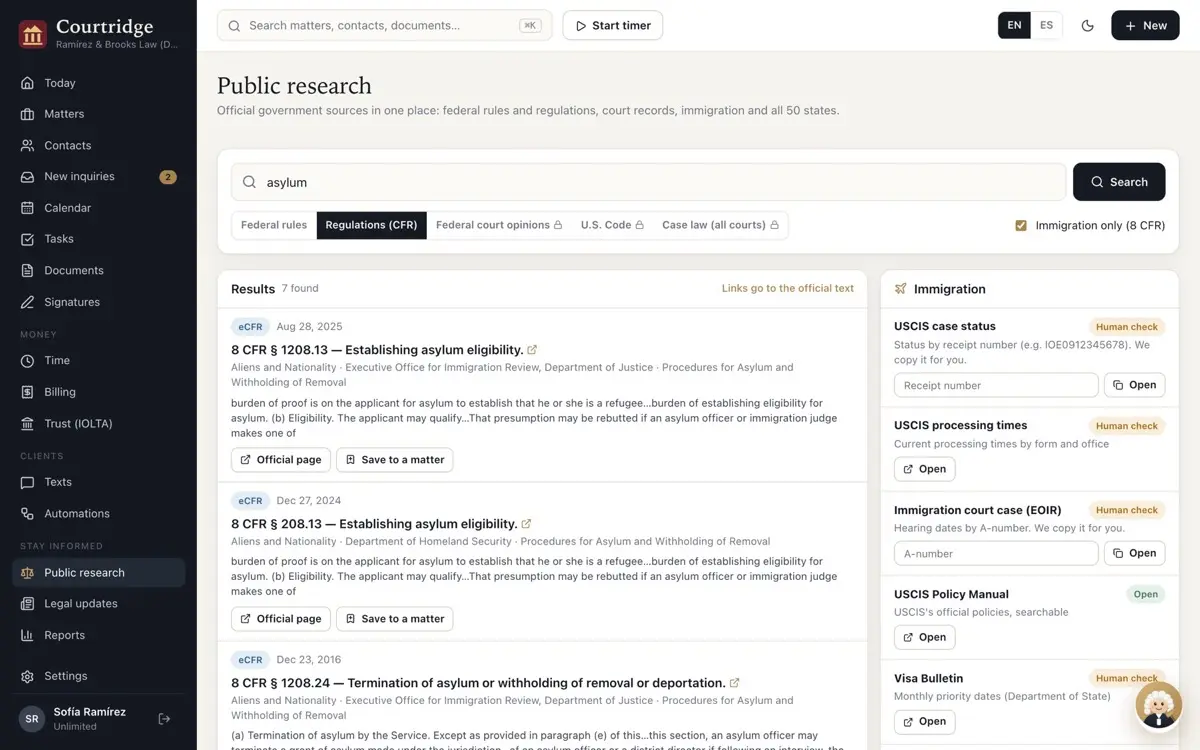Viewport: 1200px width, 750px height.
Task: Open New inquiries
Action: coord(98,177)
